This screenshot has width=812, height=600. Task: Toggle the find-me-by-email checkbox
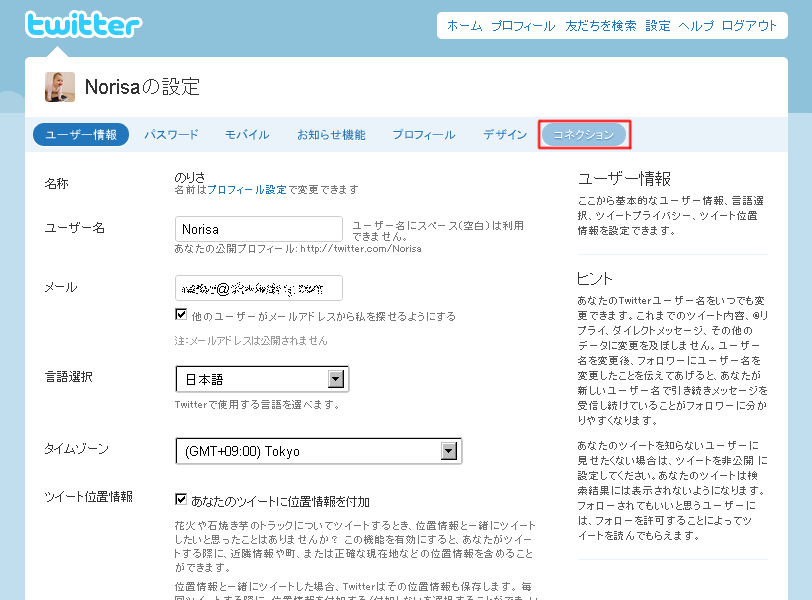(181, 314)
